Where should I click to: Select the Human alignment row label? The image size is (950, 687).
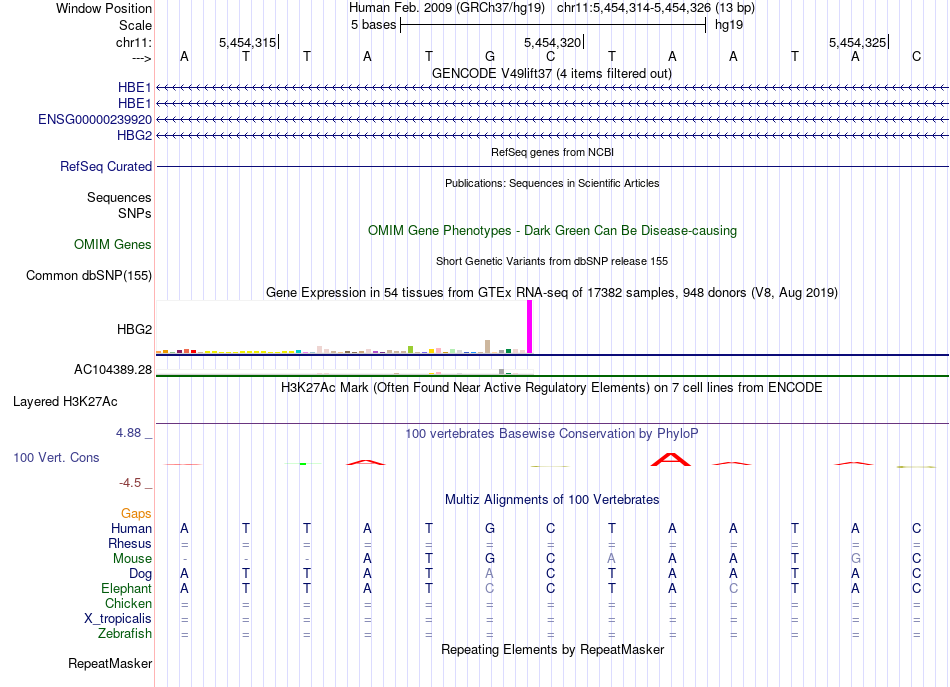click(131, 528)
